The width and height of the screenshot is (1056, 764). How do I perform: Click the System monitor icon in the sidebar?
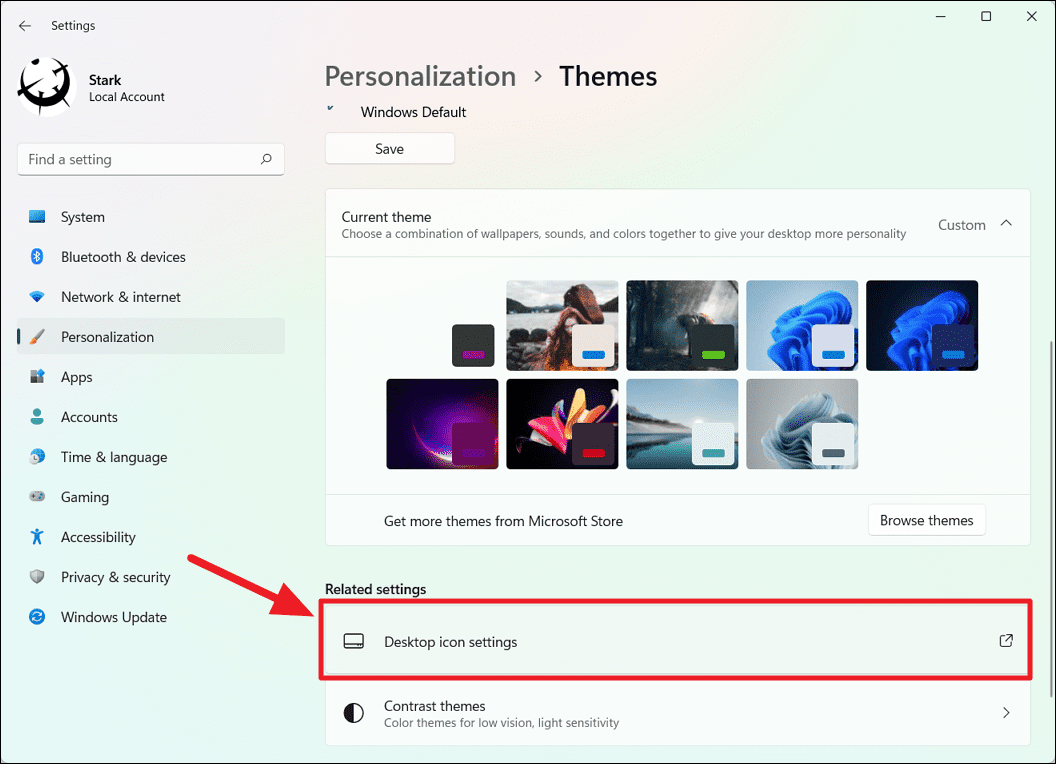[37, 217]
